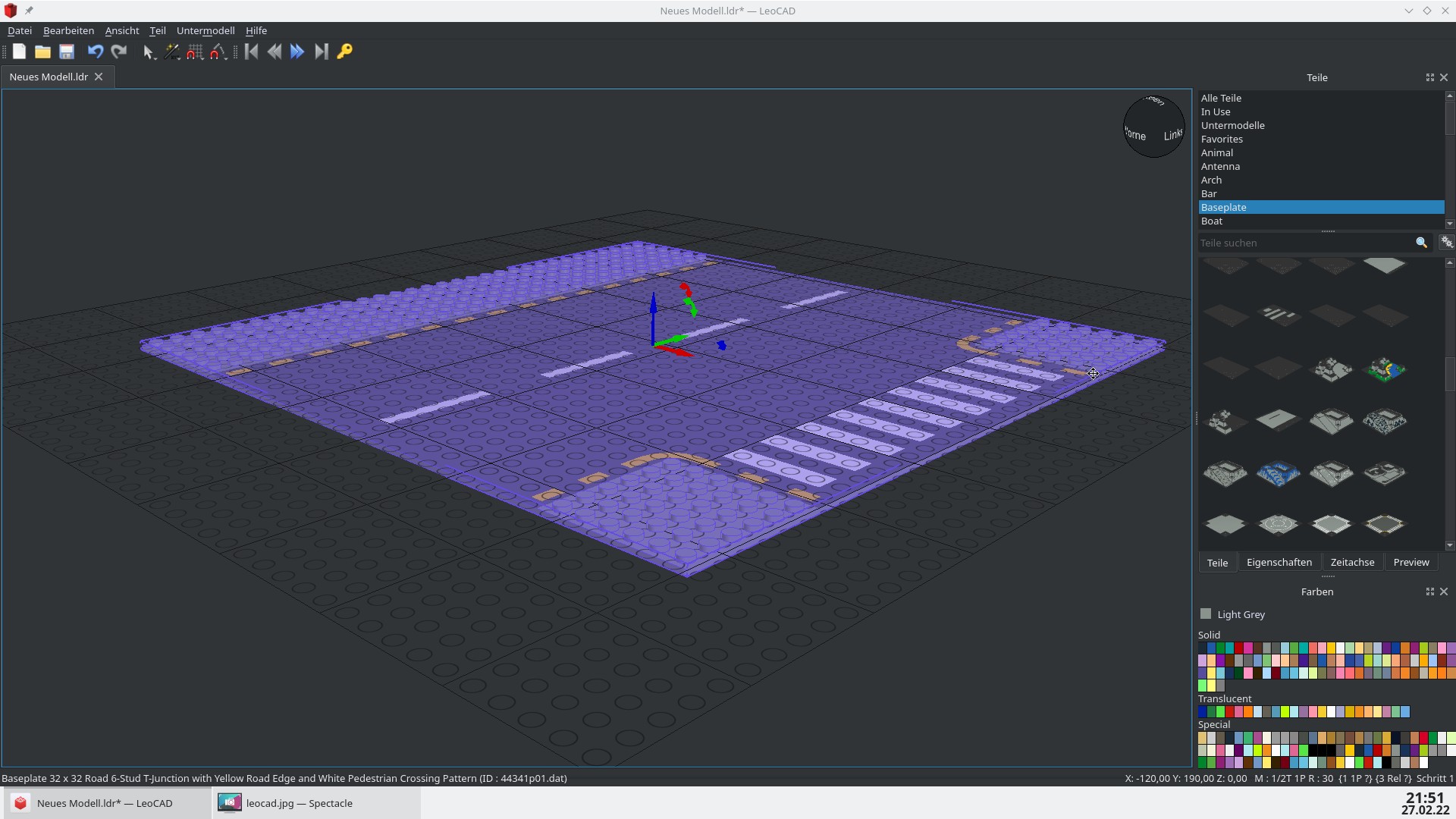The height and width of the screenshot is (819, 1456).
Task: Click the Save floppy disk icon
Action: point(67,52)
